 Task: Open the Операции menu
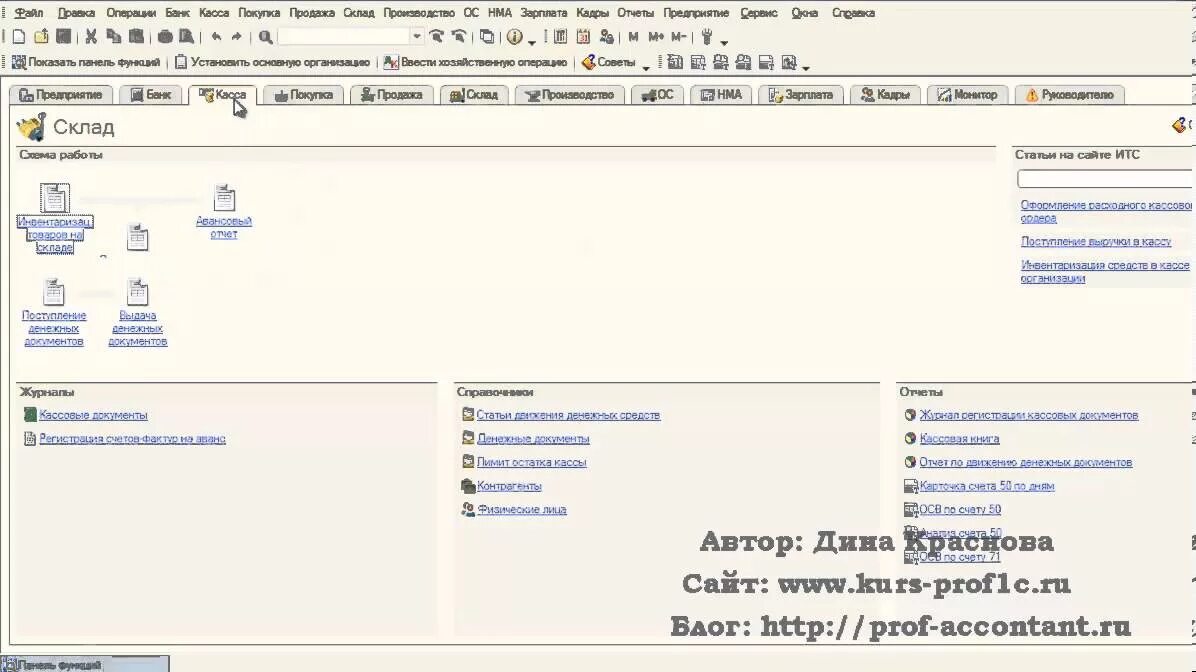pos(130,13)
